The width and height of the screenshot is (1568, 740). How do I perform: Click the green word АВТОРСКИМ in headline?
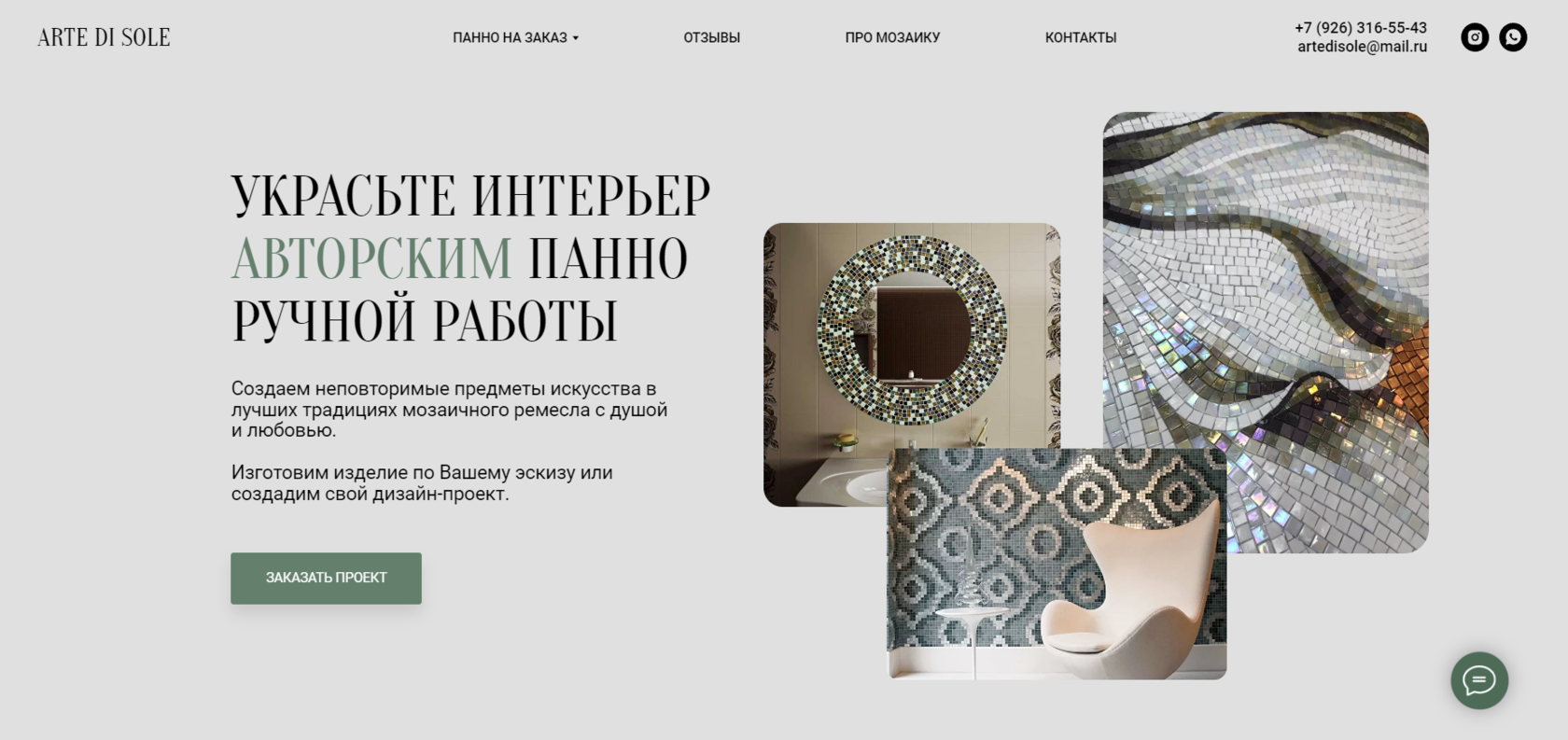pyautogui.click(x=371, y=258)
